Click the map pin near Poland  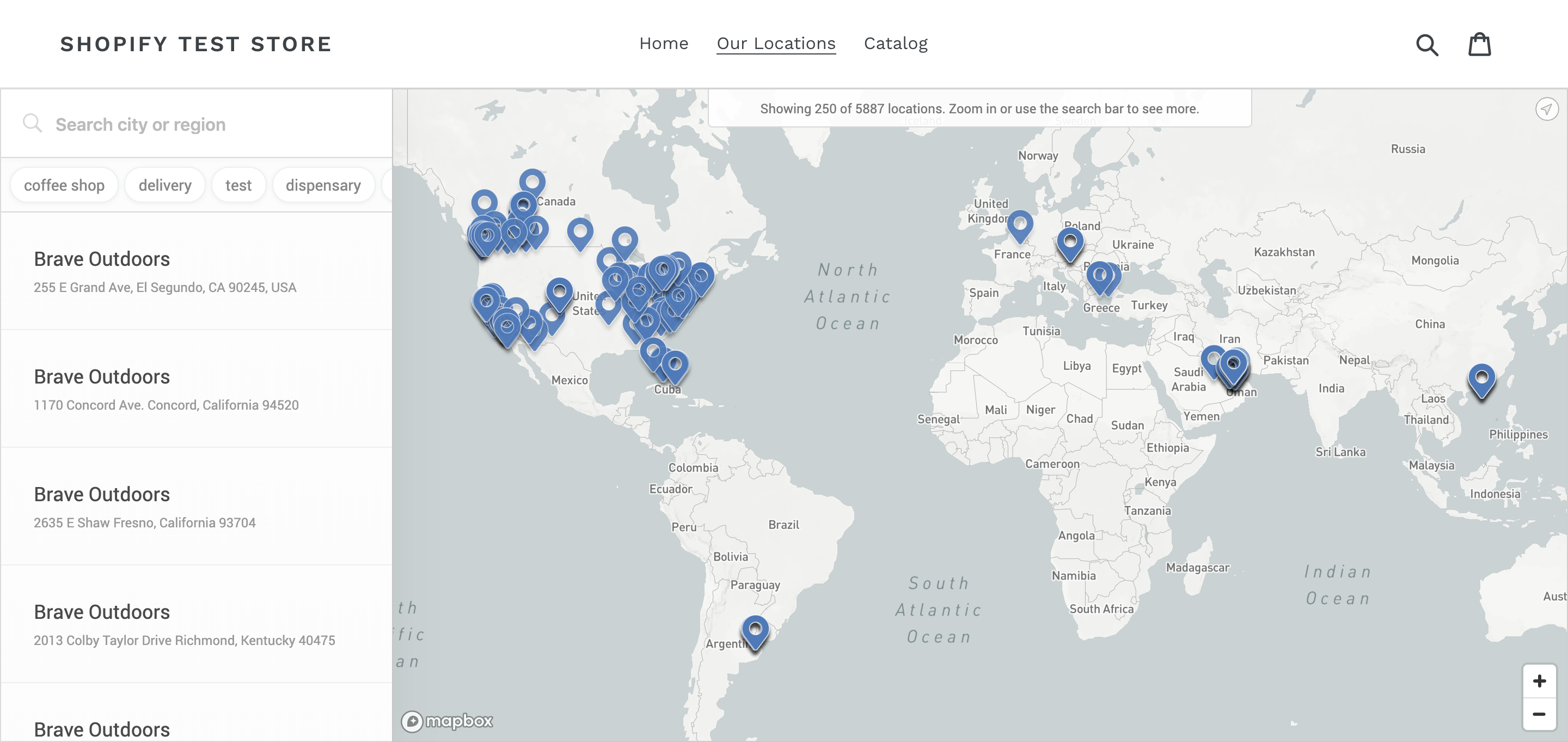tap(1069, 242)
